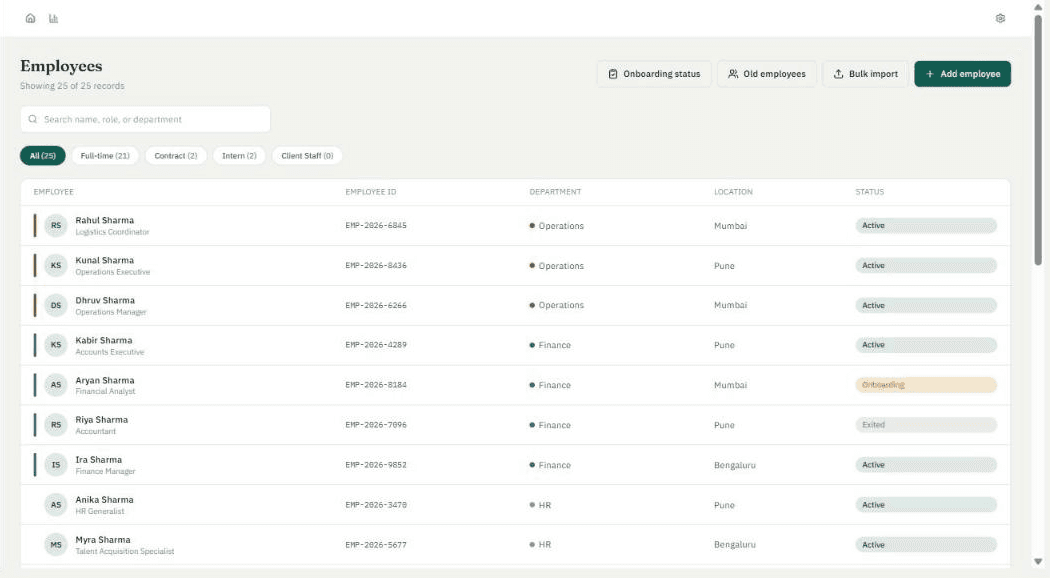Click Operations department for Dhruv Sharma

tap(556, 305)
